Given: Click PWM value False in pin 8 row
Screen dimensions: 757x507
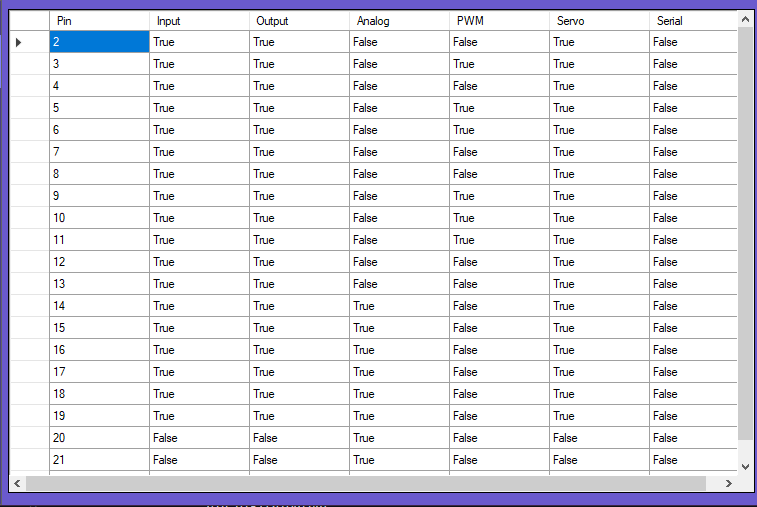Looking at the screenshot, I should click(499, 174).
